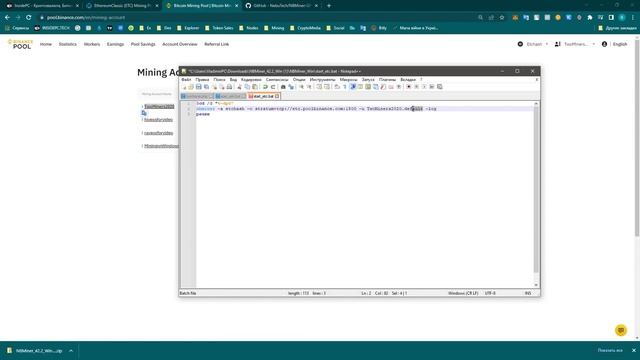640x360 pixels.
Task: Open the Mining bookmarks folder
Action: pos(274,28)
